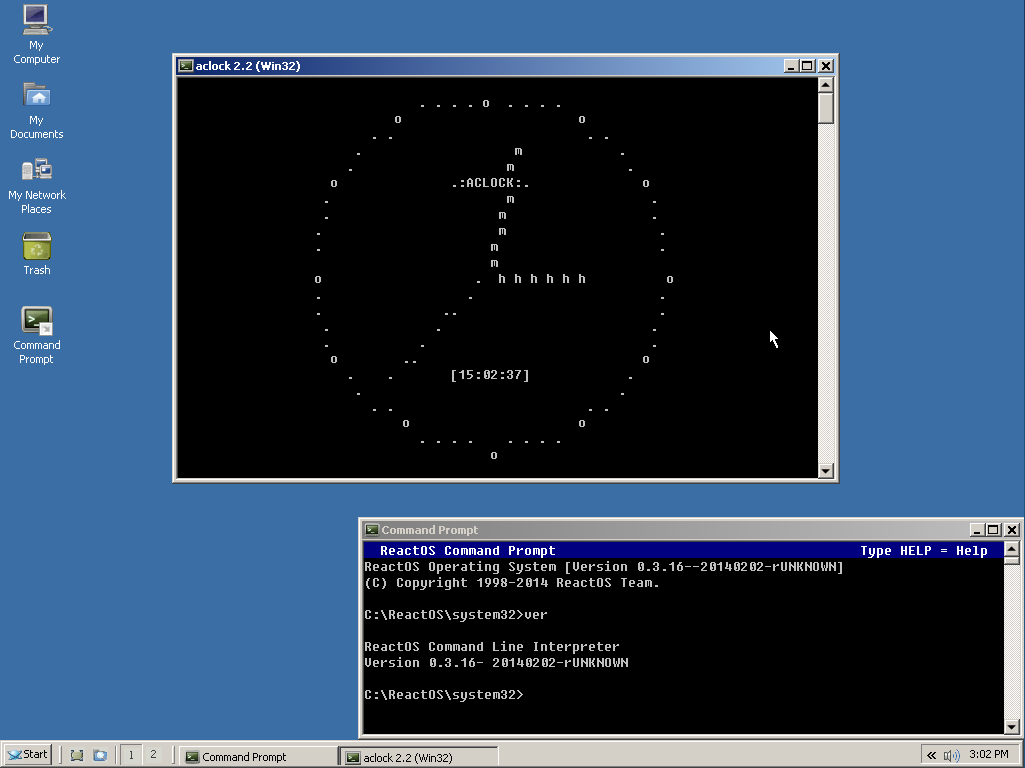The image size is (1025, 768).
Task: Click the aclock vertical scrollbar thumb
Action: click(826, 108)
